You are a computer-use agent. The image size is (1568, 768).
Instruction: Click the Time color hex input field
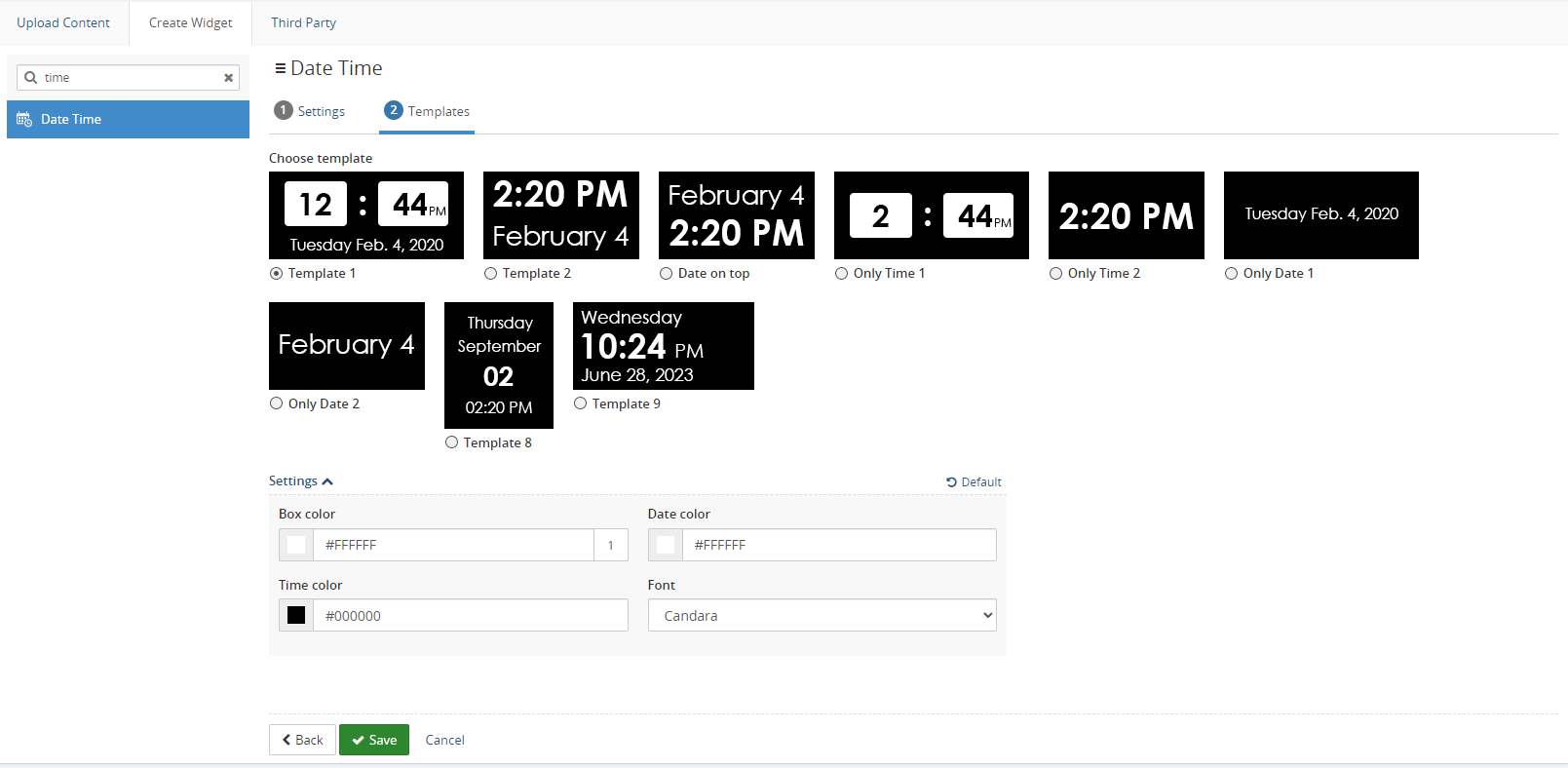point(471,615)
